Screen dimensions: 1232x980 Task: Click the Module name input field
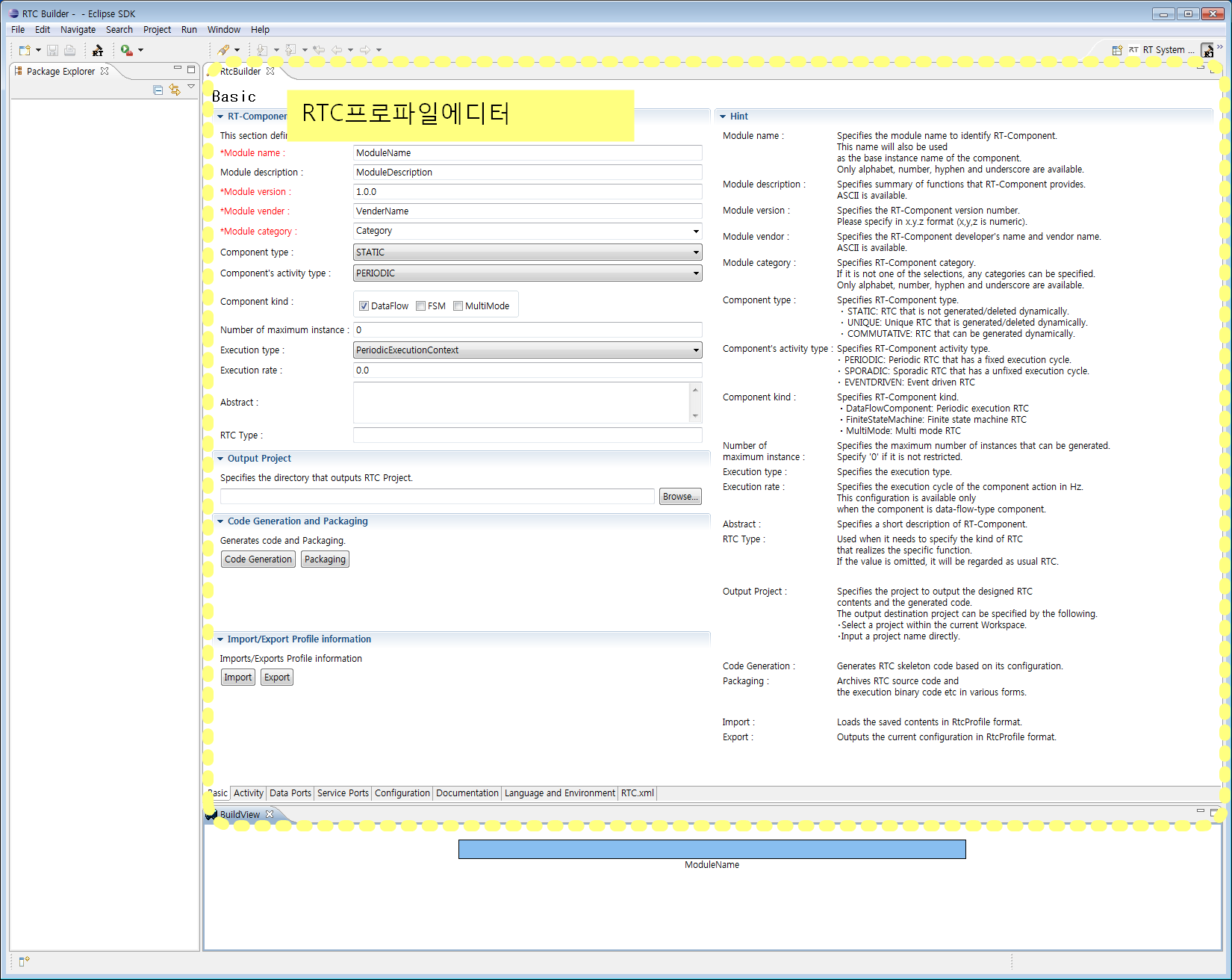(527, 153)
